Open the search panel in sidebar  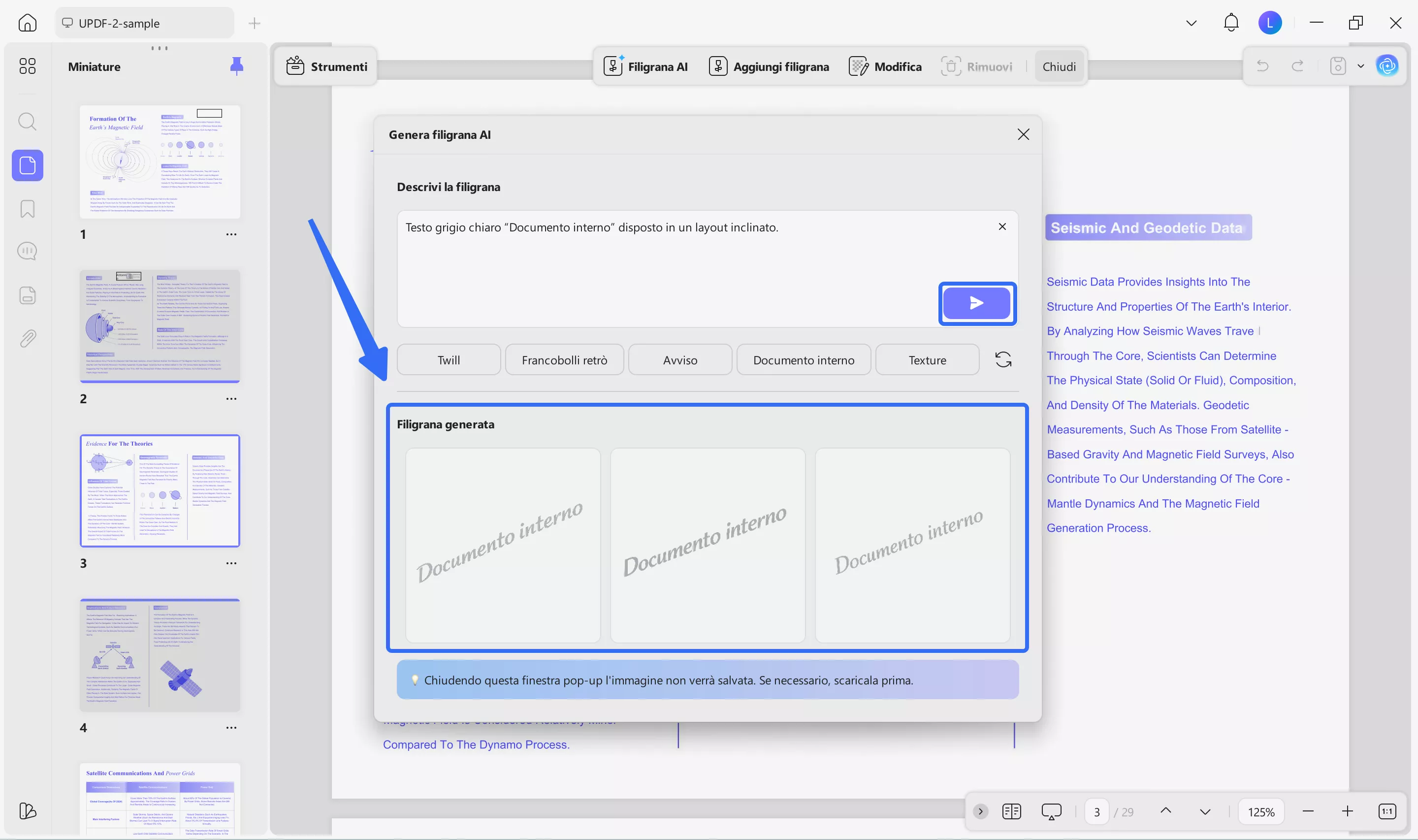point(27,121)
